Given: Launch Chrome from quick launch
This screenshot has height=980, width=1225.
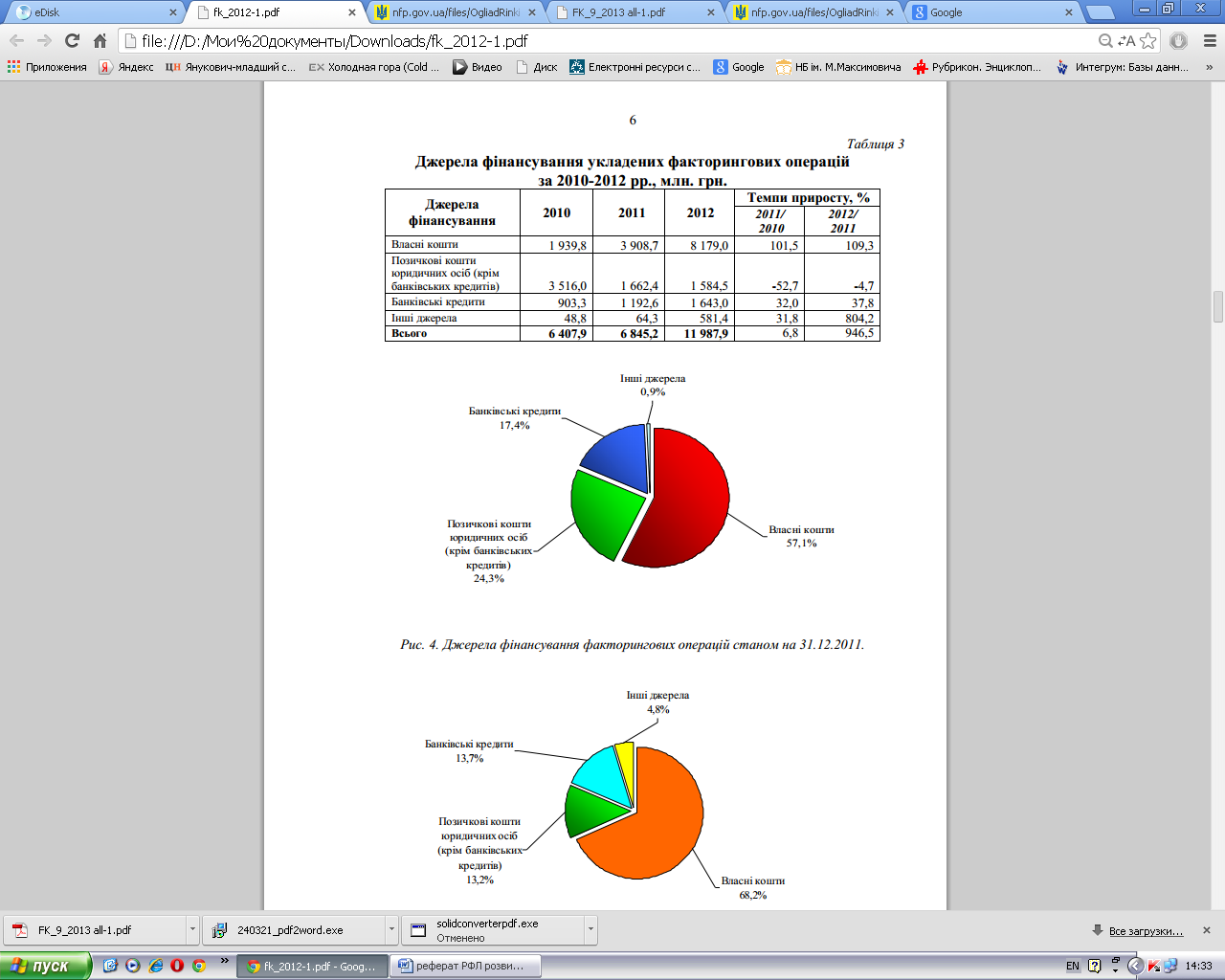Looking at the screenshot, I should pyautogui.click(x=199, y=966).
